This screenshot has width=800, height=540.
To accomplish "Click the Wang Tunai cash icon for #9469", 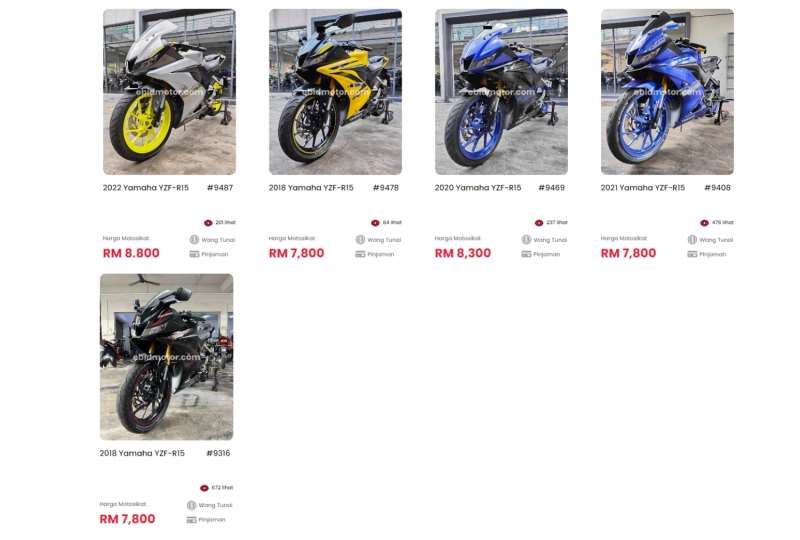I will point(527,239).
